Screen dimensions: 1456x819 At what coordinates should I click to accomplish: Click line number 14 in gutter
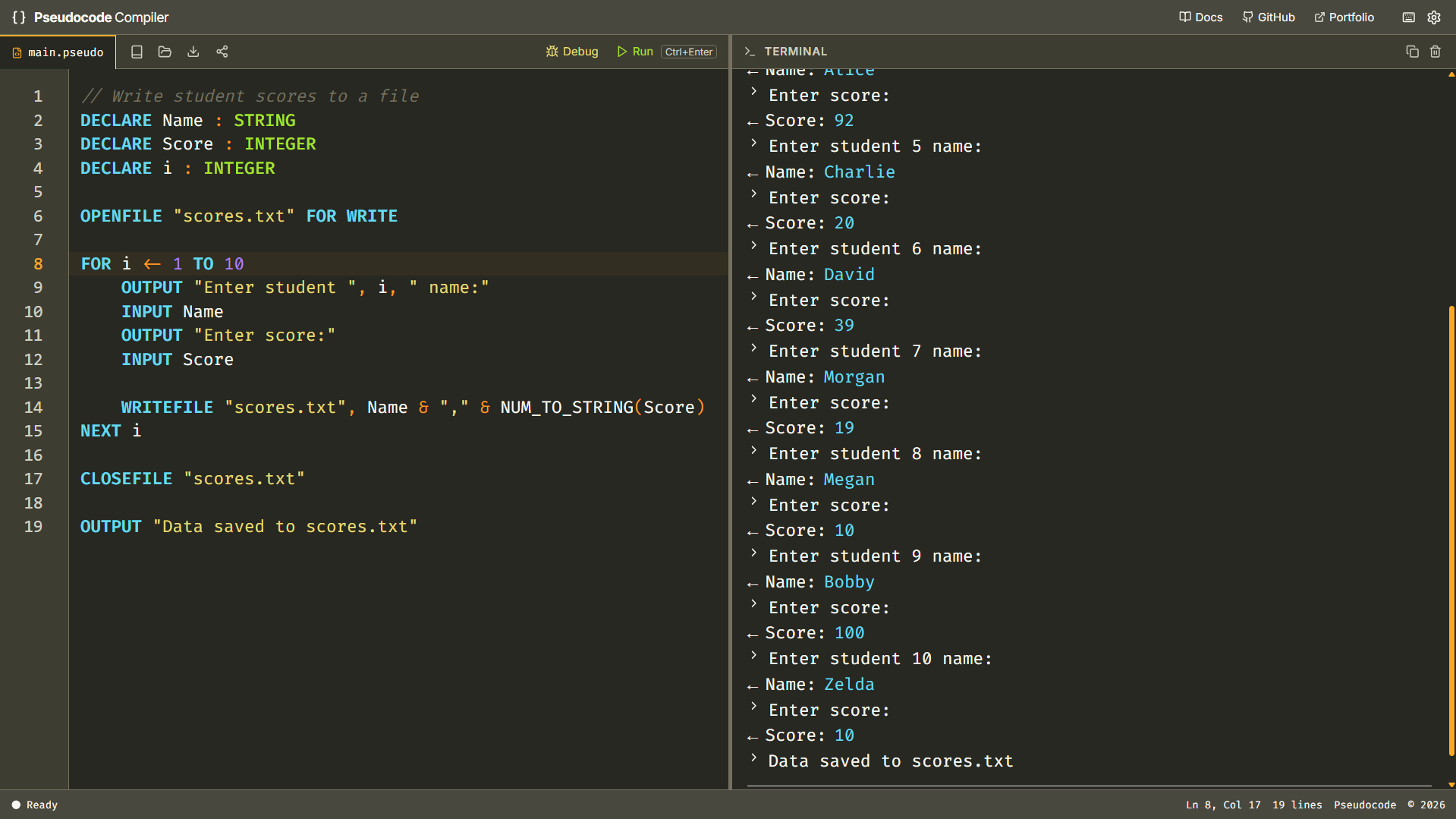33,408
